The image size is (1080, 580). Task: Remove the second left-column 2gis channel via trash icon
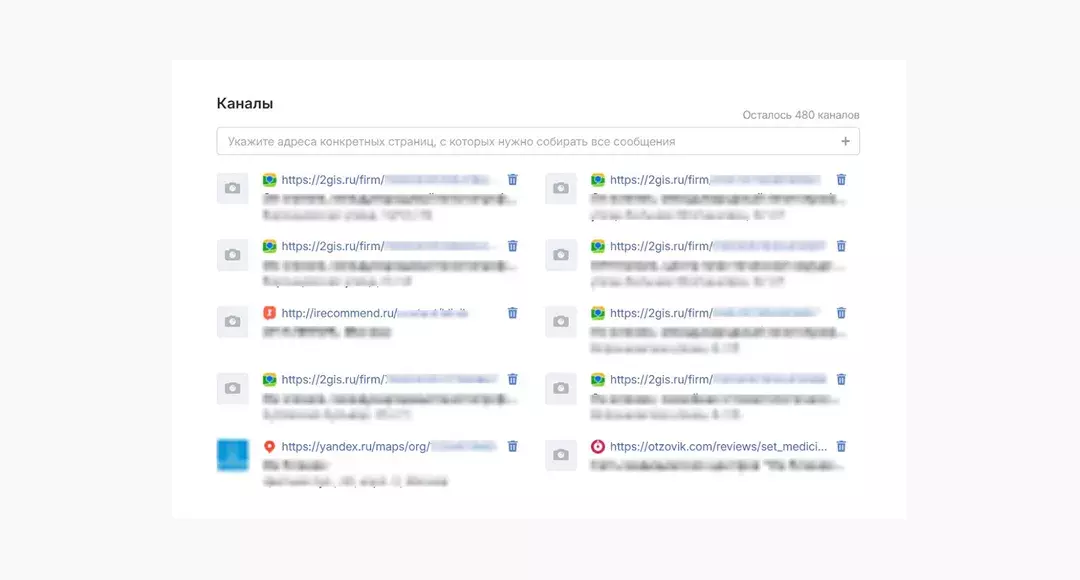513,246
